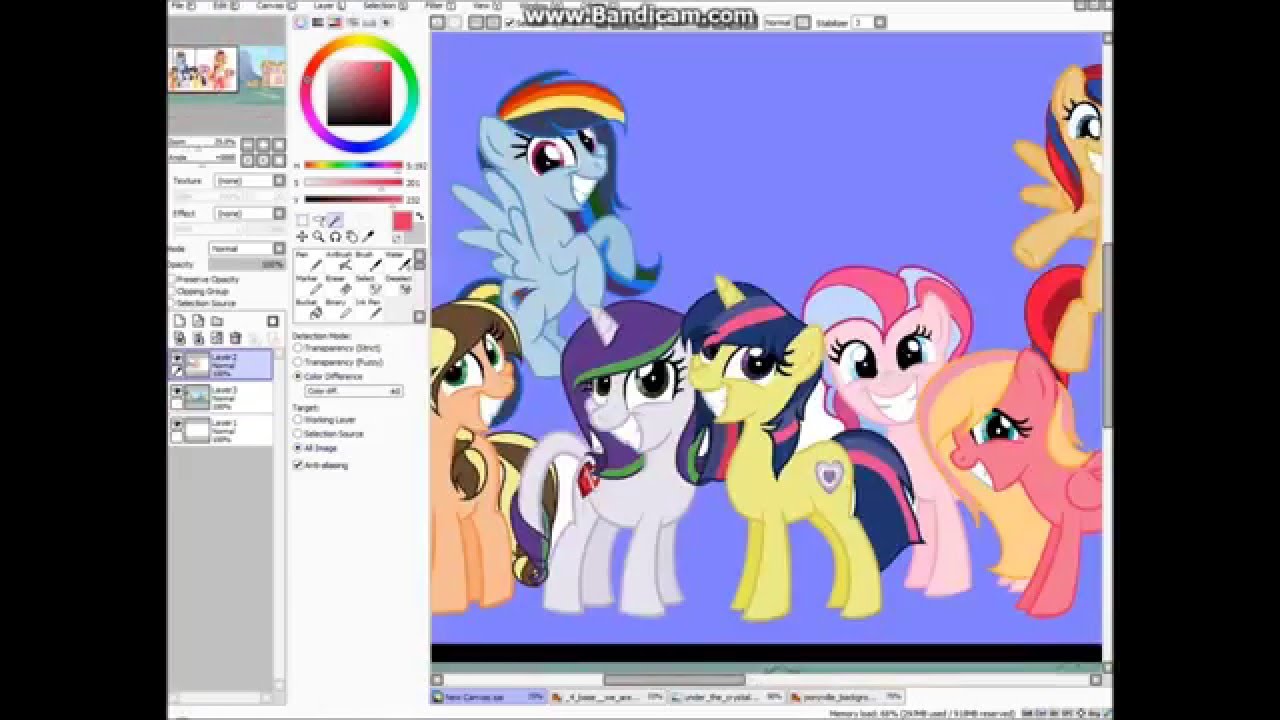This screenshot has width=1280, height=720.
Task: Switch to ponyville background canvas tab
Action: pyautogui.click(x=846, y=696)
